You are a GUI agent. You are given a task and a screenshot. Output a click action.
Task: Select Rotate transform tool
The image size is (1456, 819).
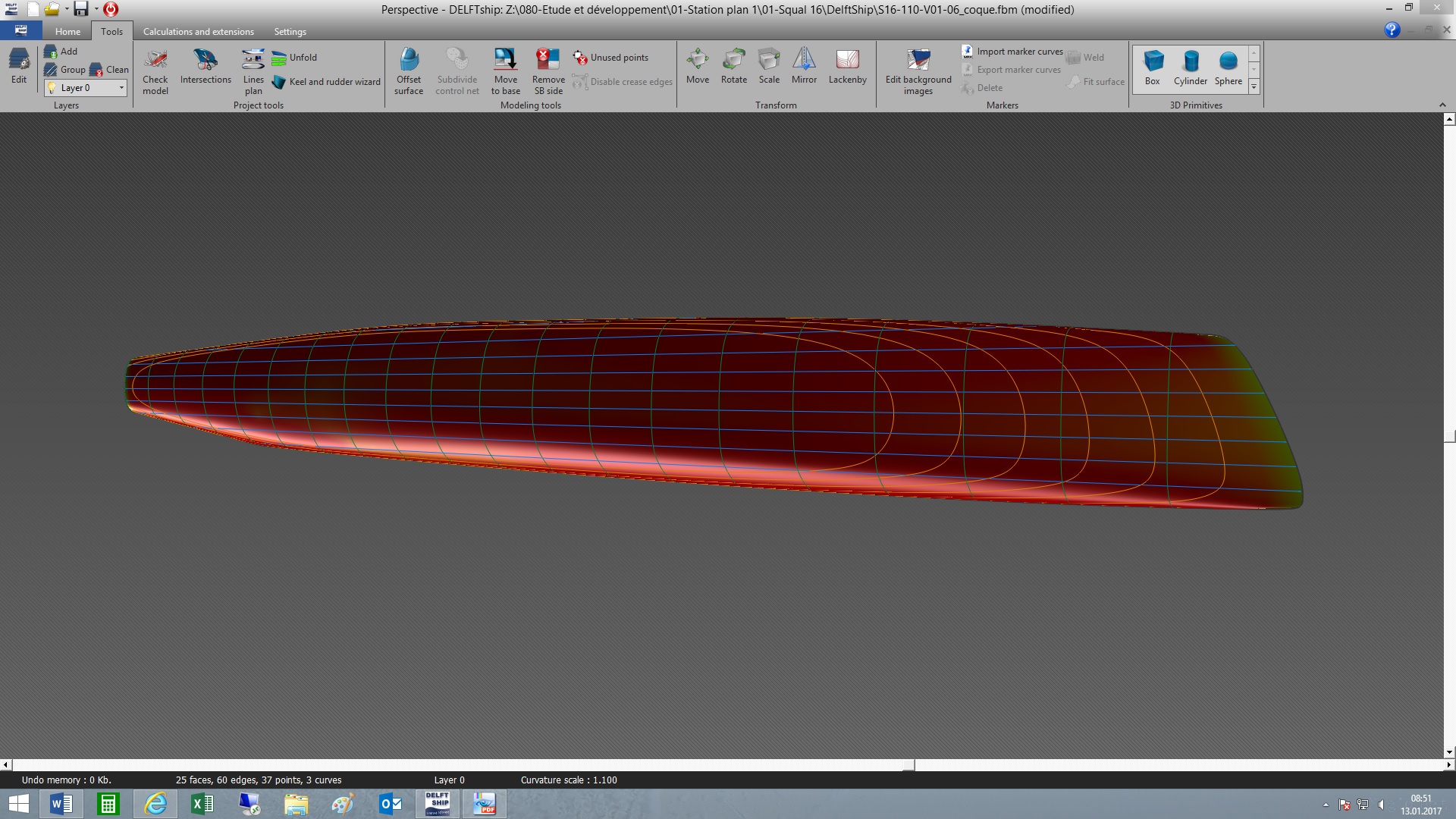tap(734, 67)
